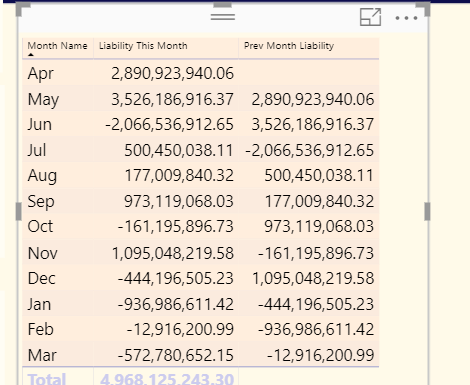Click the ascending sort arrow under Month Name
The height and width of the screenshot is (385, 470).
(x=31, y=54)
